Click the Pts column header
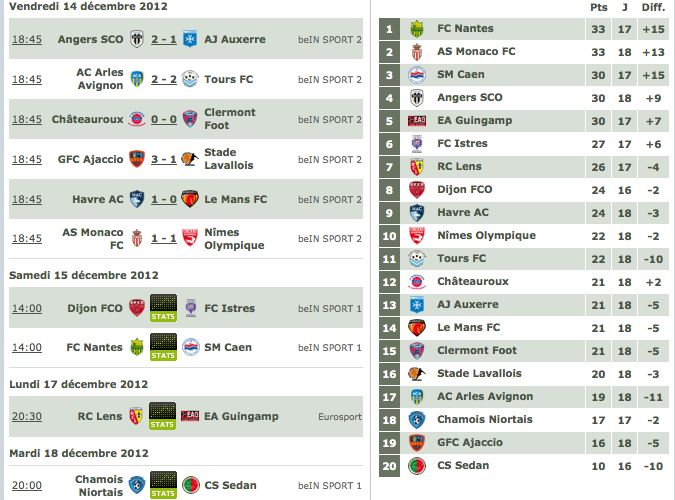675x500 pixels. point(598,7)
